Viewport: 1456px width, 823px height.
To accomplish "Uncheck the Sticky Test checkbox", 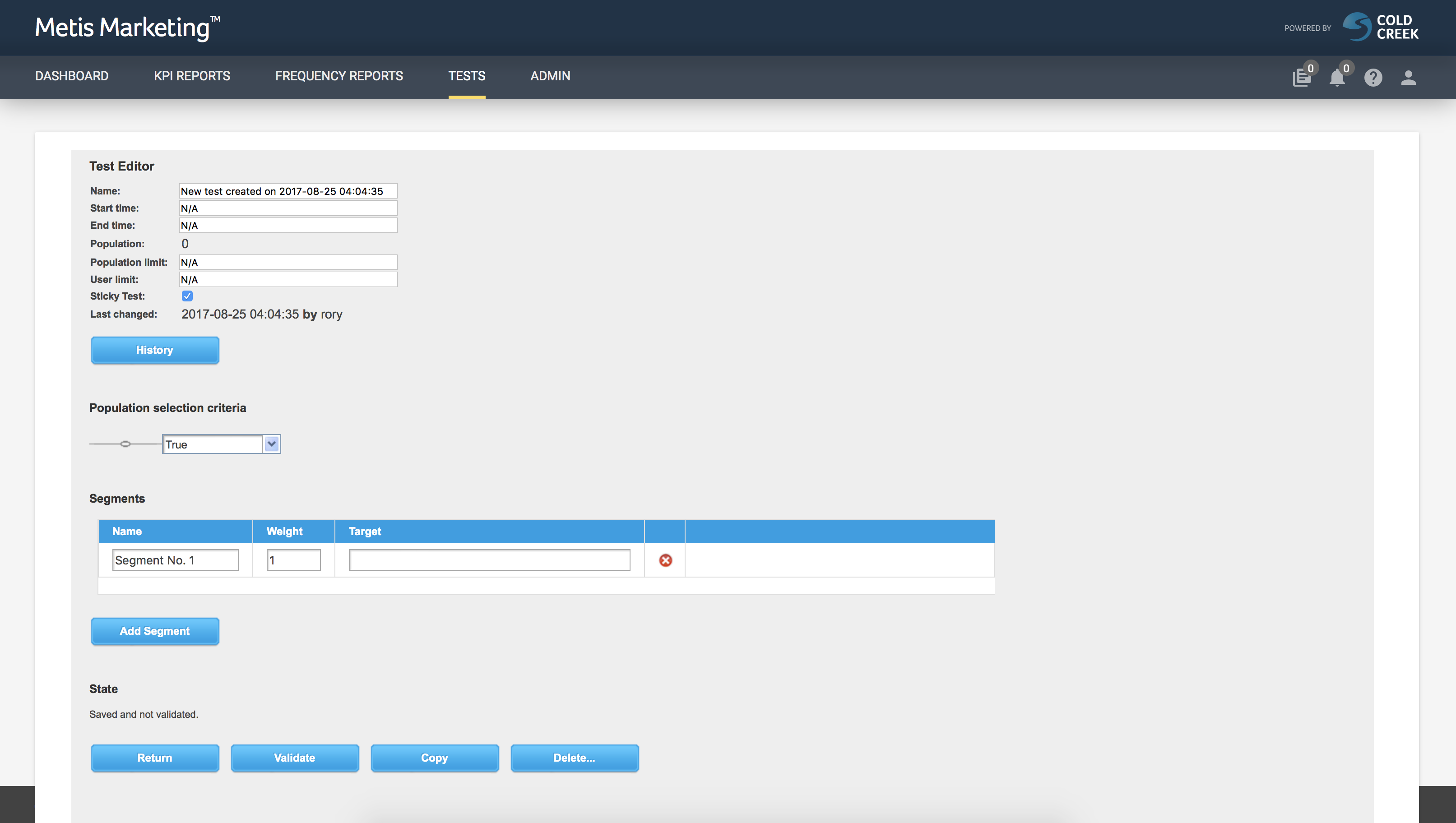I will point(187,296).
